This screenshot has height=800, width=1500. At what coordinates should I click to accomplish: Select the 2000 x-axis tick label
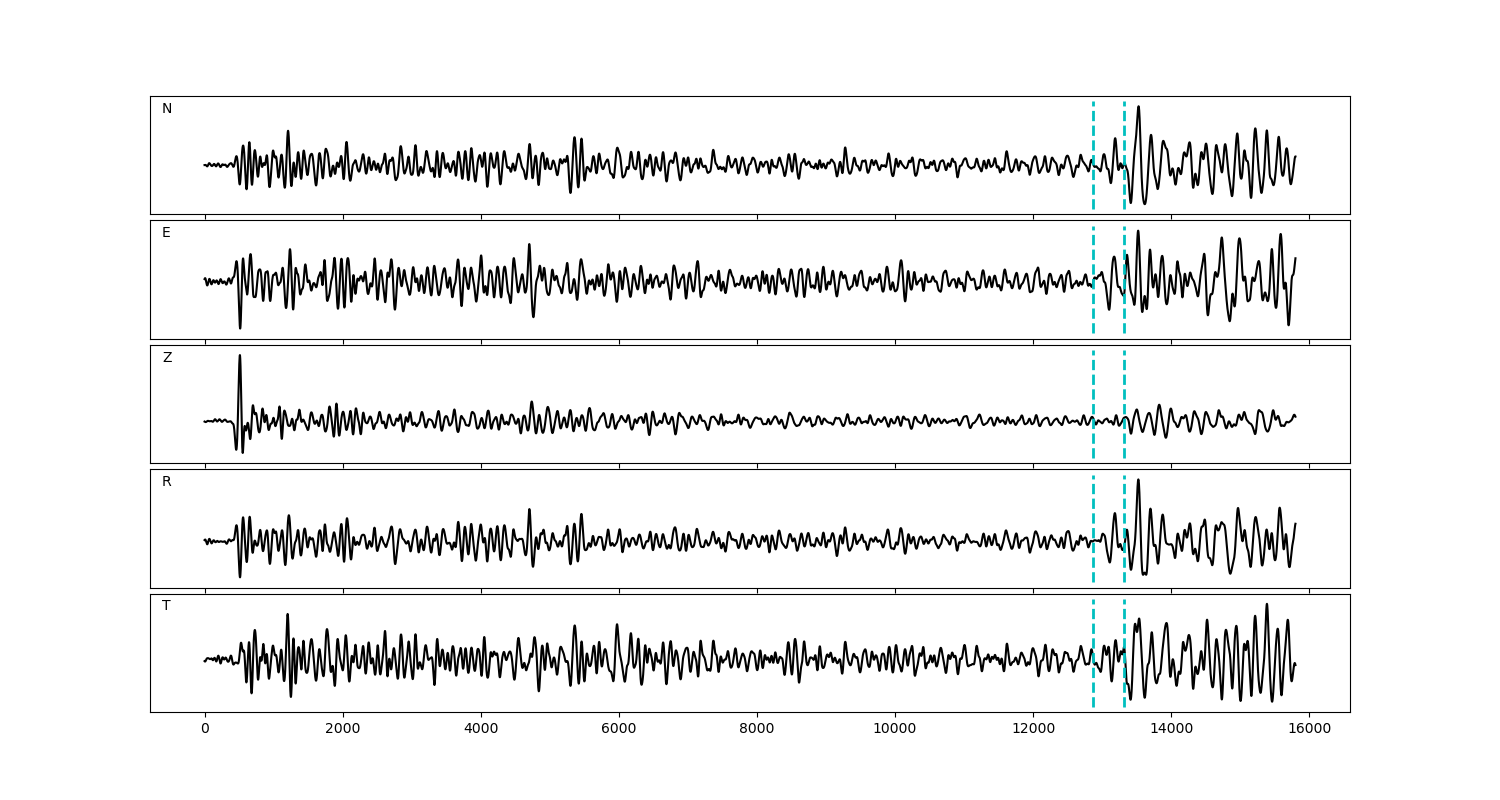[343, 730]
